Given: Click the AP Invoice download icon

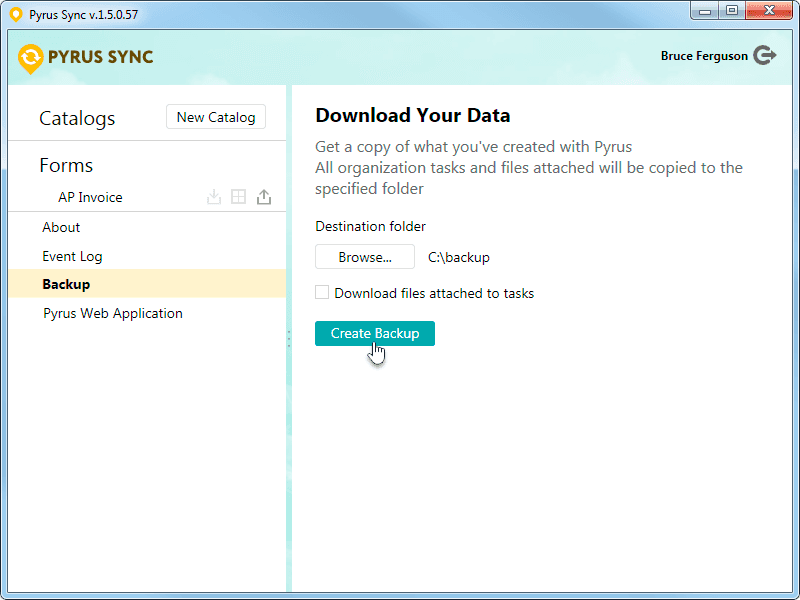Looking at the screenshot, I should (x=214, y=197).
